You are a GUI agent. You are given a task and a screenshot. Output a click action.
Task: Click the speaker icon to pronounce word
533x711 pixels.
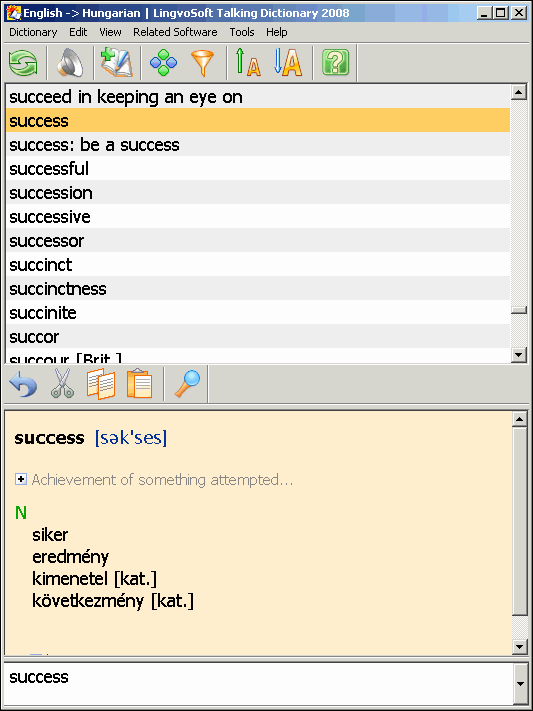point(70,63)
